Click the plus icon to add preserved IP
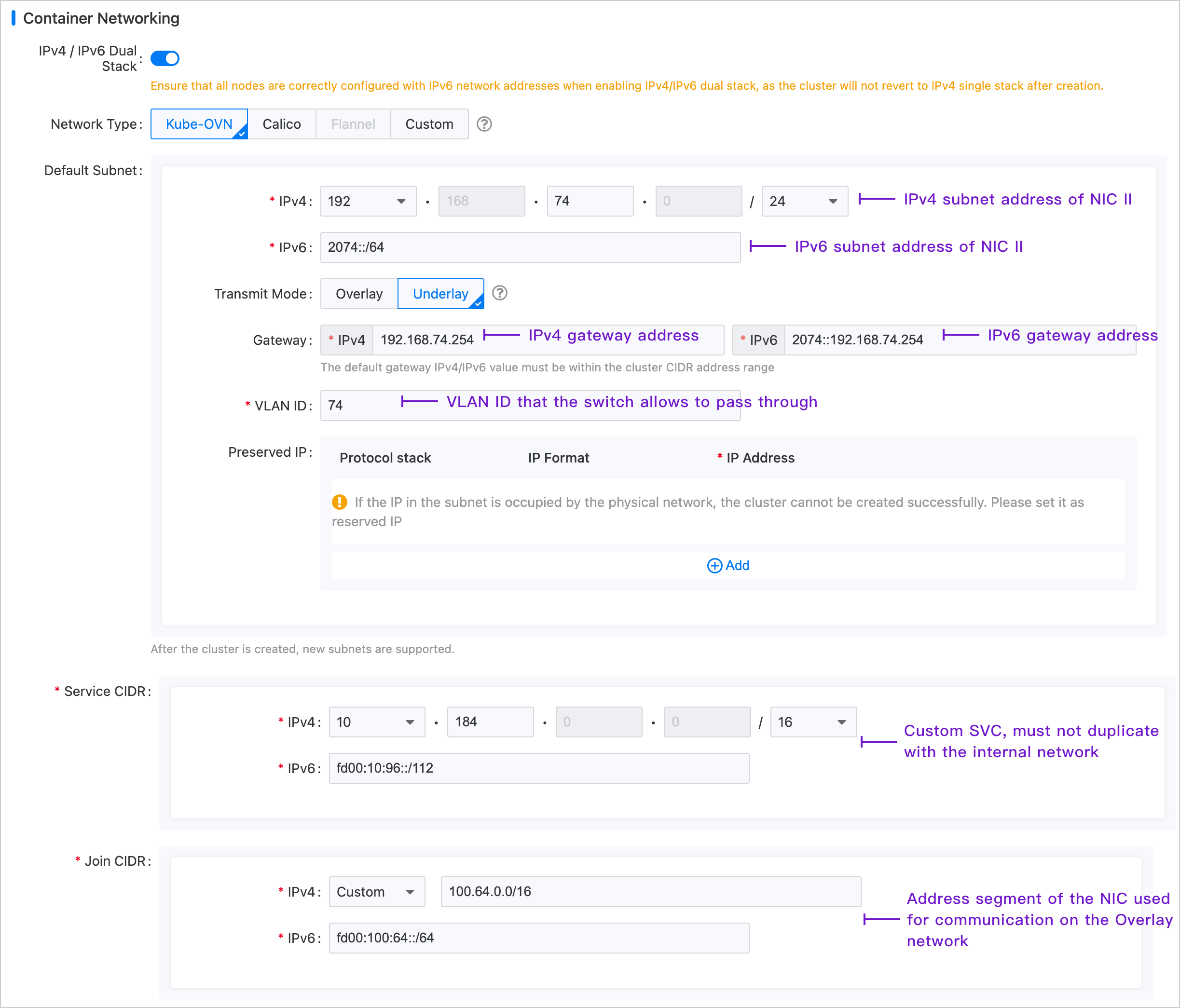The image size is (1180, 1008). [714, 566]
